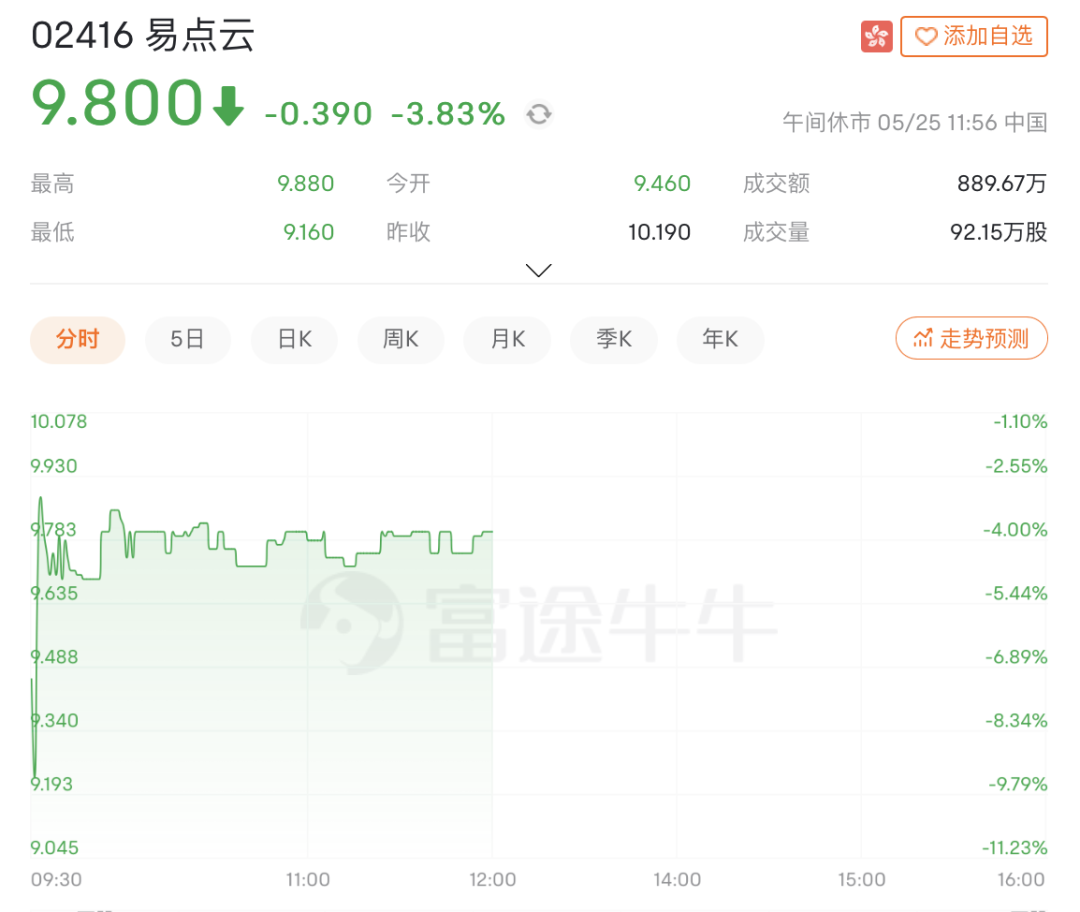Click the 11:00 label on the time axis

[x=308, y=880]
